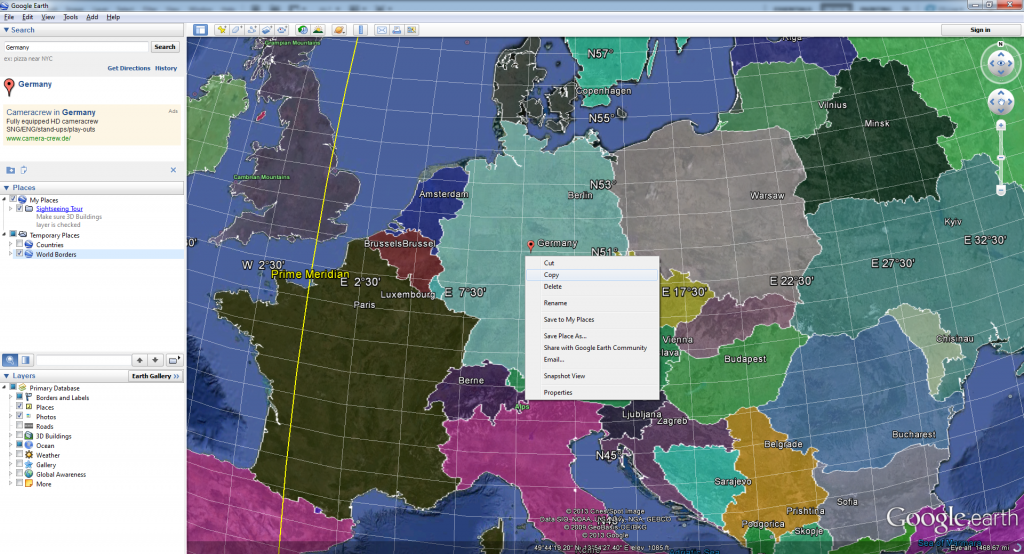Screen dimensions: 1024x554
Task: Clear search results with the X icon
Action: 173,170
